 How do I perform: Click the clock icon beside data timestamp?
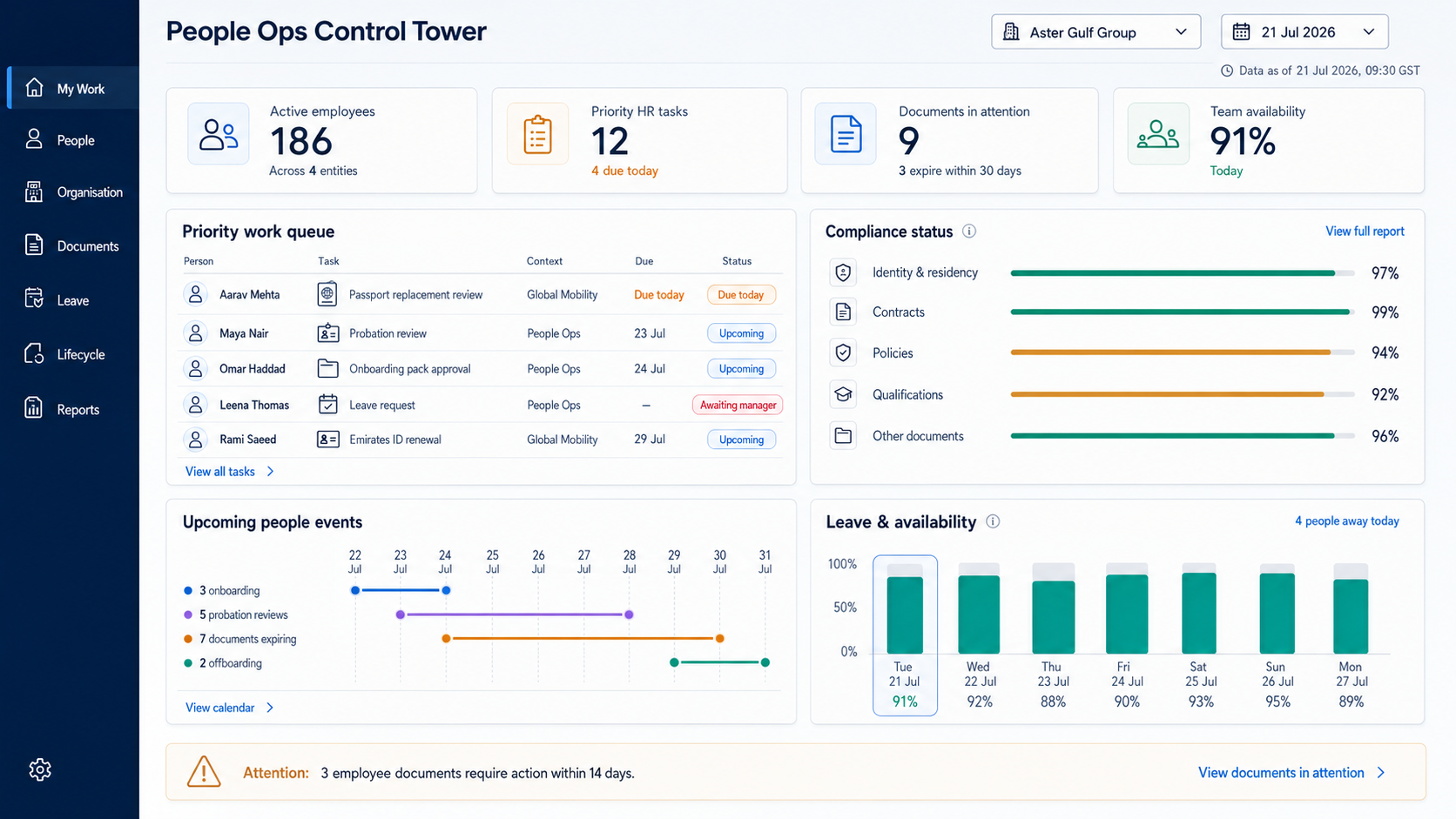[x=1227, y=70]
